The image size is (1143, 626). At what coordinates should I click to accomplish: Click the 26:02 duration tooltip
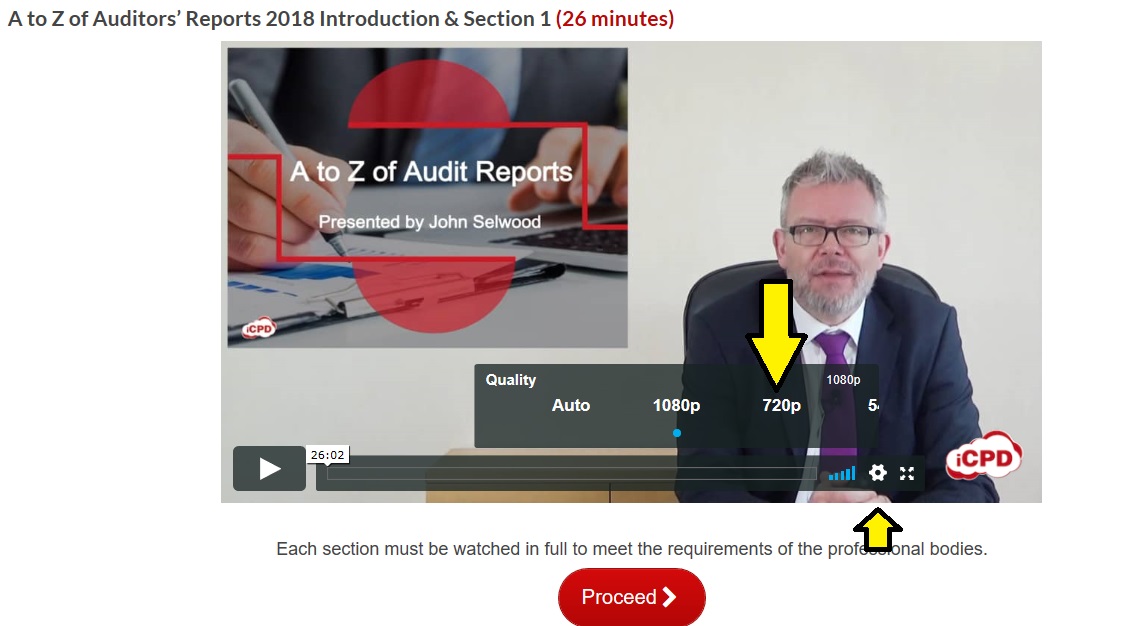coord(327,455)
